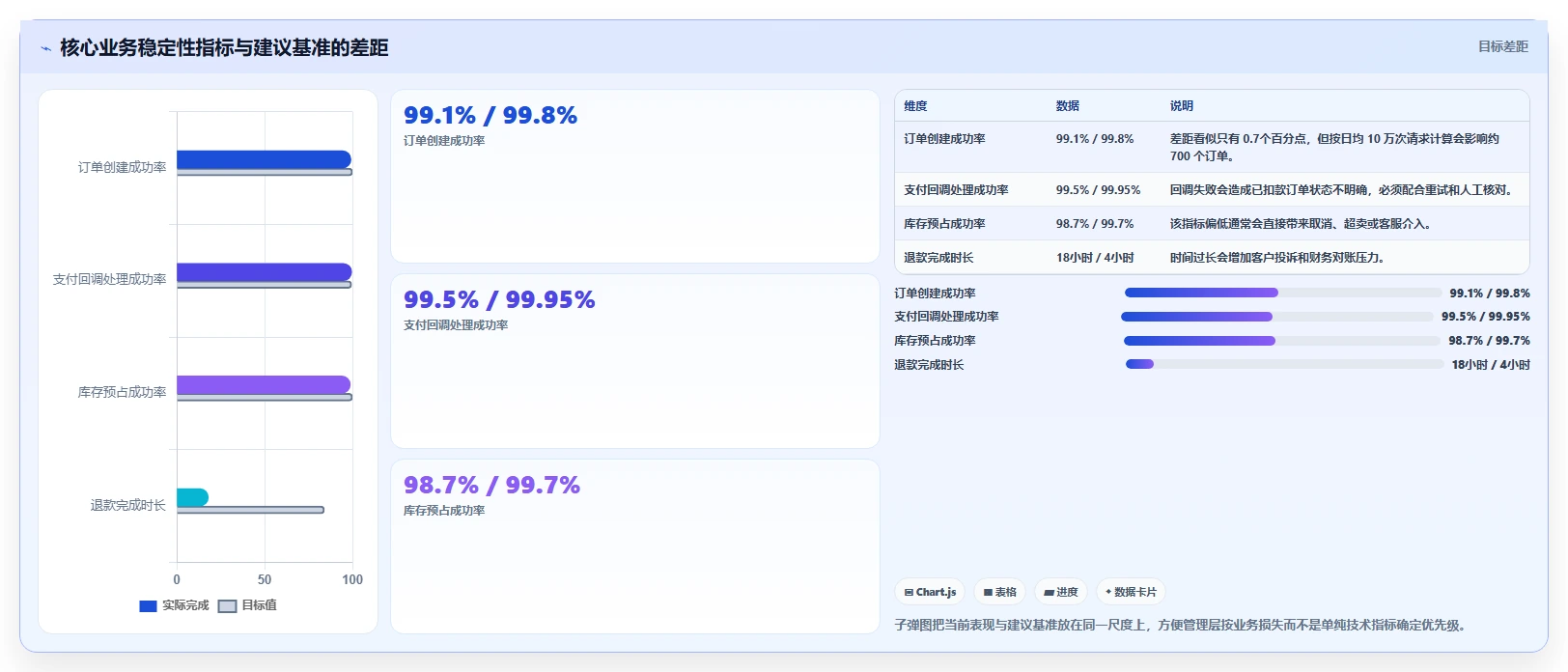Click the 支付回调处理成功率 caption in the second card
The width and height of the screenshot is (1568, 672).
click(456, 325)
